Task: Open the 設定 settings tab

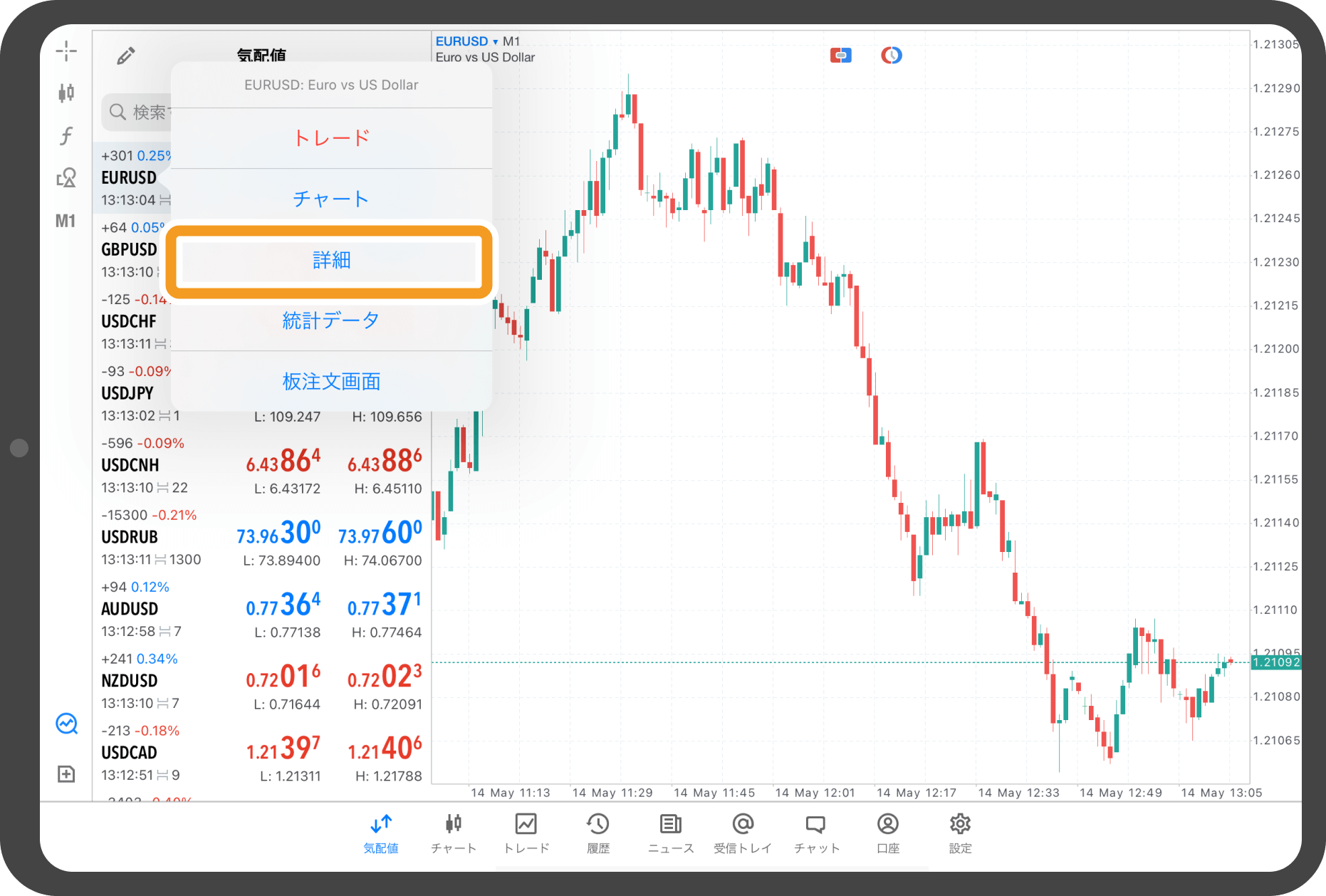Action: pyautogui.click(x=960, y=833)
